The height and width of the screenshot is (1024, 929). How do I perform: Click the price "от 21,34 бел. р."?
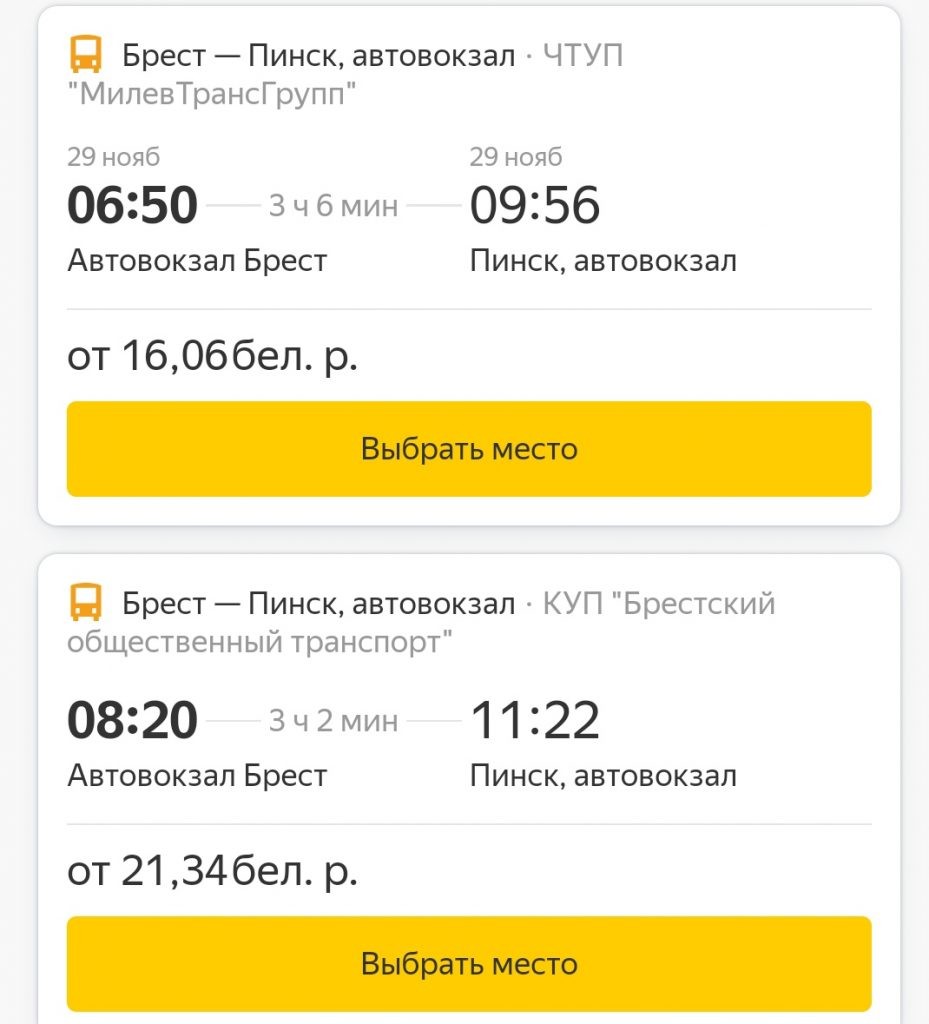pyautogui.click(x=212, y=871)
